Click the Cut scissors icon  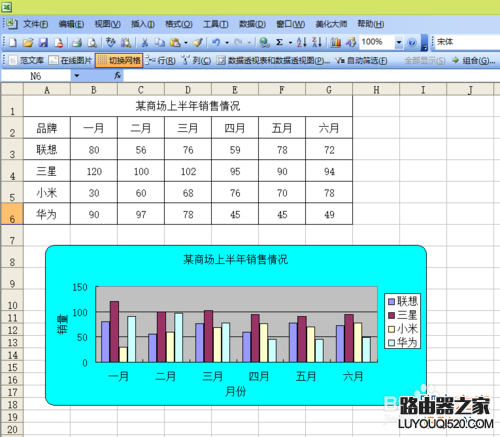(x=145, y=42)
